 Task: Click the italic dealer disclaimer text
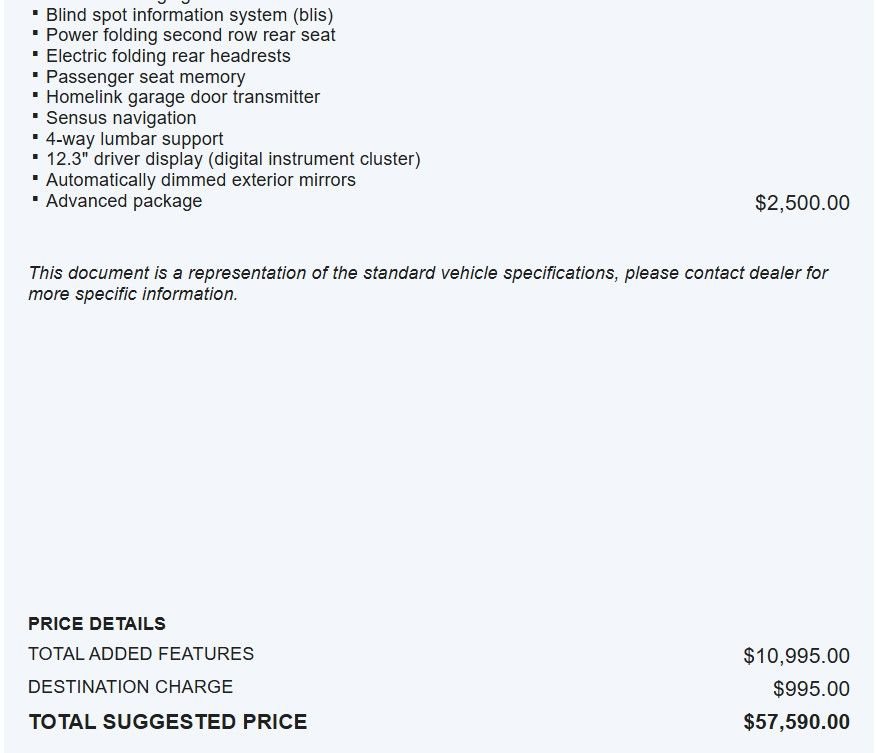tap(428, 283)
